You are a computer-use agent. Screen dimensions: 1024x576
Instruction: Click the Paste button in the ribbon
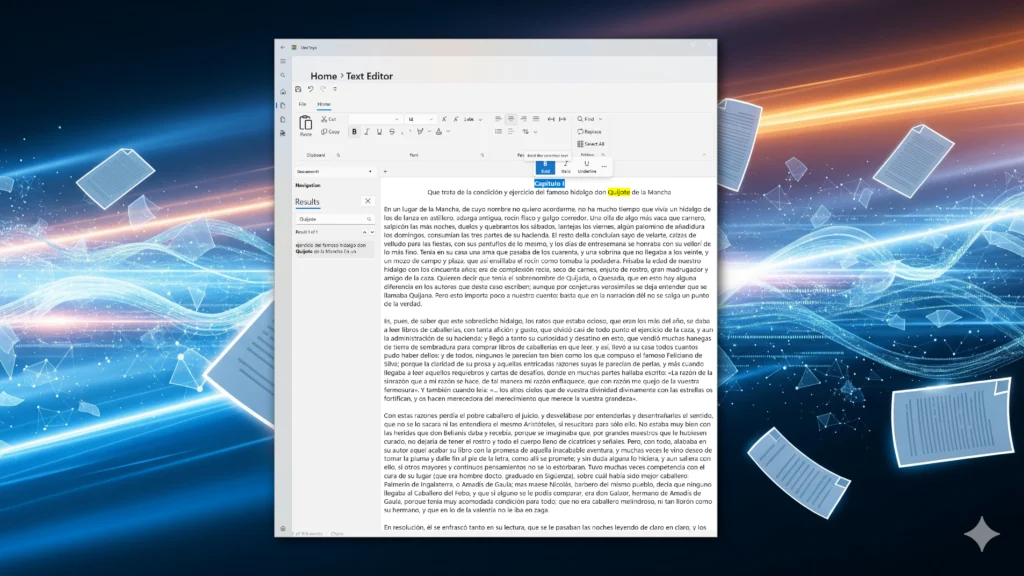306,125
